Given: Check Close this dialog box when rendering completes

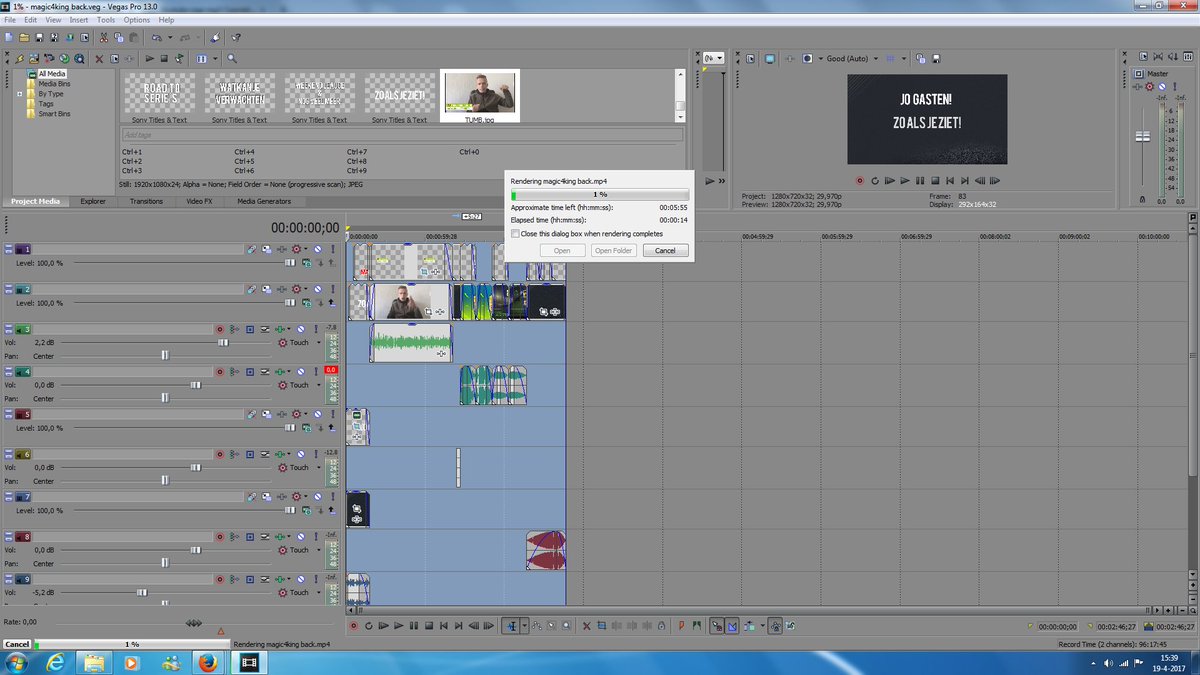Looking at the screenshot, I should click(517, 233).
